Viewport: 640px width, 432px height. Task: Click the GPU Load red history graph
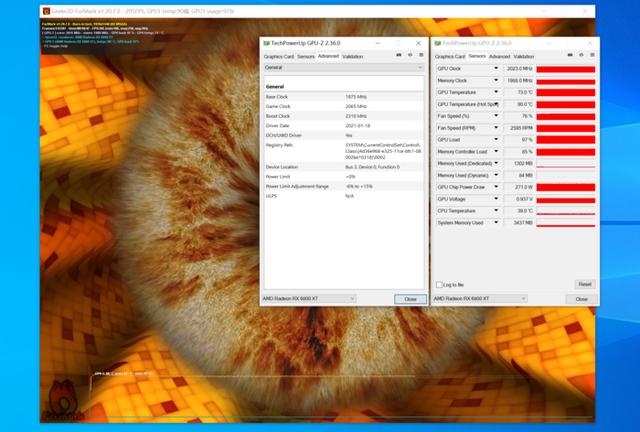coord(566,140)
